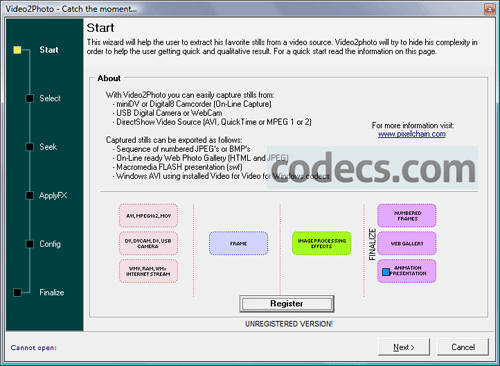The height and width of the screenshot is (366, 500).
Task: Click the Animation Presentation output box
Action: coord(407,271)
